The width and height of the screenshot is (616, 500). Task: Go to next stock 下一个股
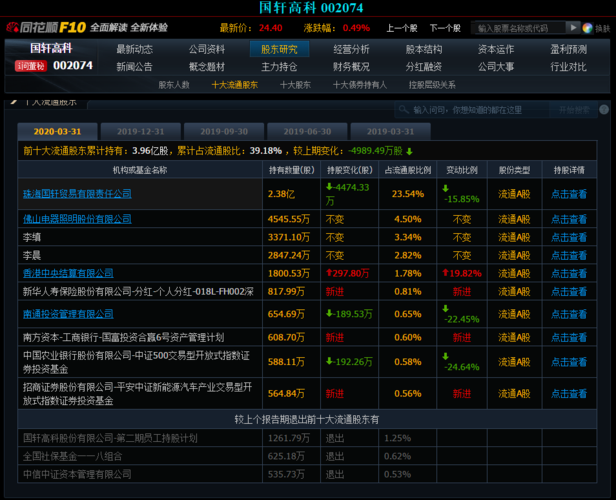pos(445,28)
